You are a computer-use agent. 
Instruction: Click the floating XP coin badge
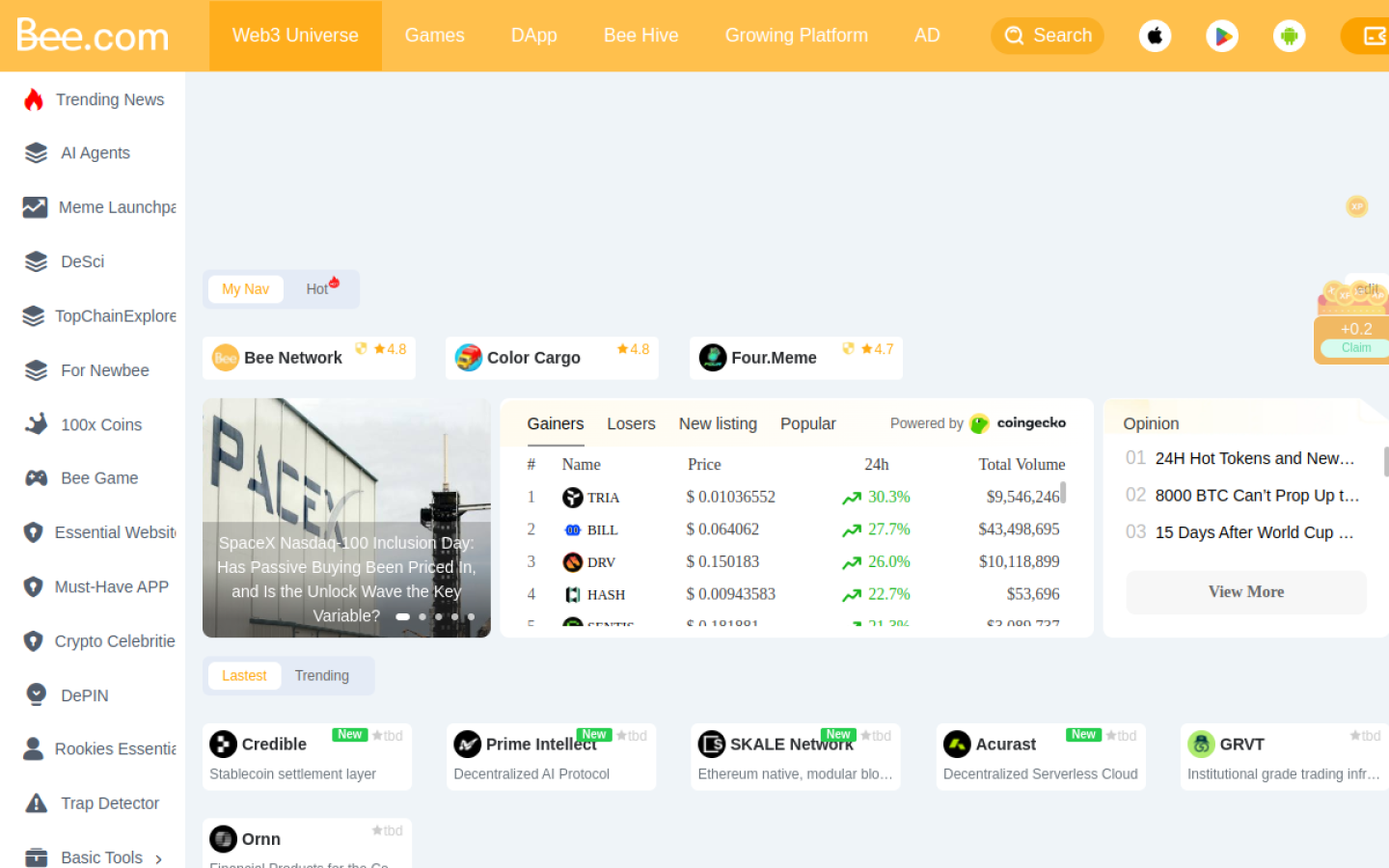[x=1357, y=206]
